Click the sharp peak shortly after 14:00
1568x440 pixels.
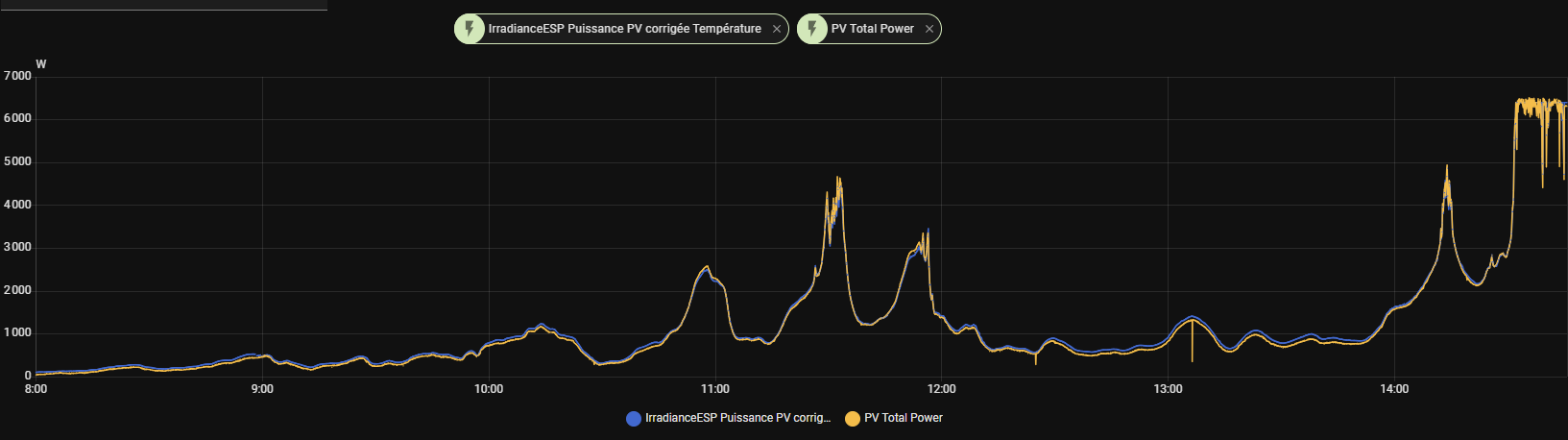click(x=1447, y=170)
